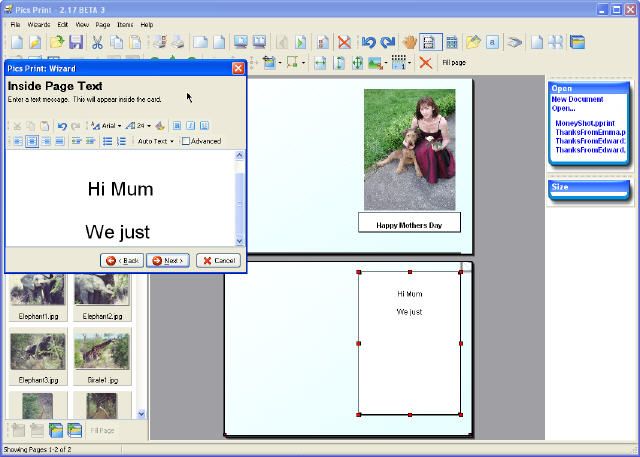Image resolution: width=640 pixels, height=457 pixels.
Task: Select the Giraffe1.jpg thumbnail
Action: (x=101, y=351)
